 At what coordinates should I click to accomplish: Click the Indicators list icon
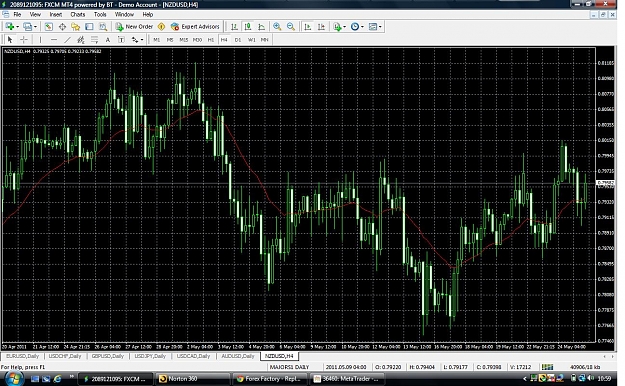click(337, 27)
